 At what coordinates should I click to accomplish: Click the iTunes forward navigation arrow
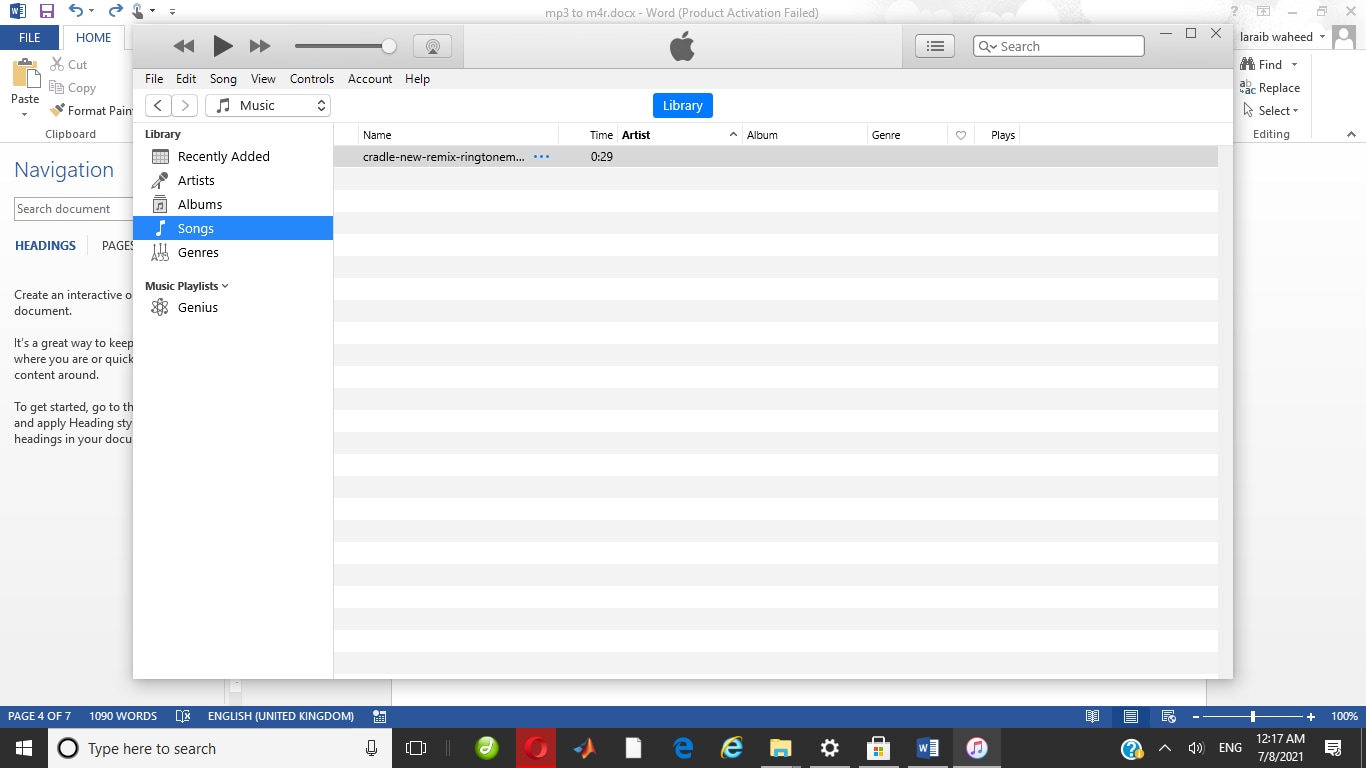point(184,105)
